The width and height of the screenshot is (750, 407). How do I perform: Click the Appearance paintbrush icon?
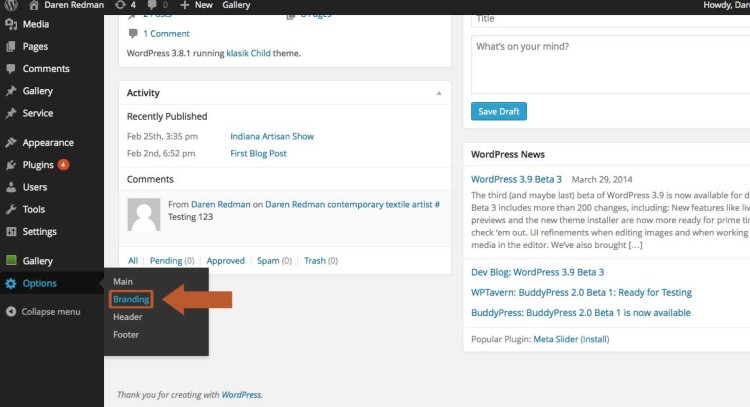pyautogui.click(x=11, y=143)
